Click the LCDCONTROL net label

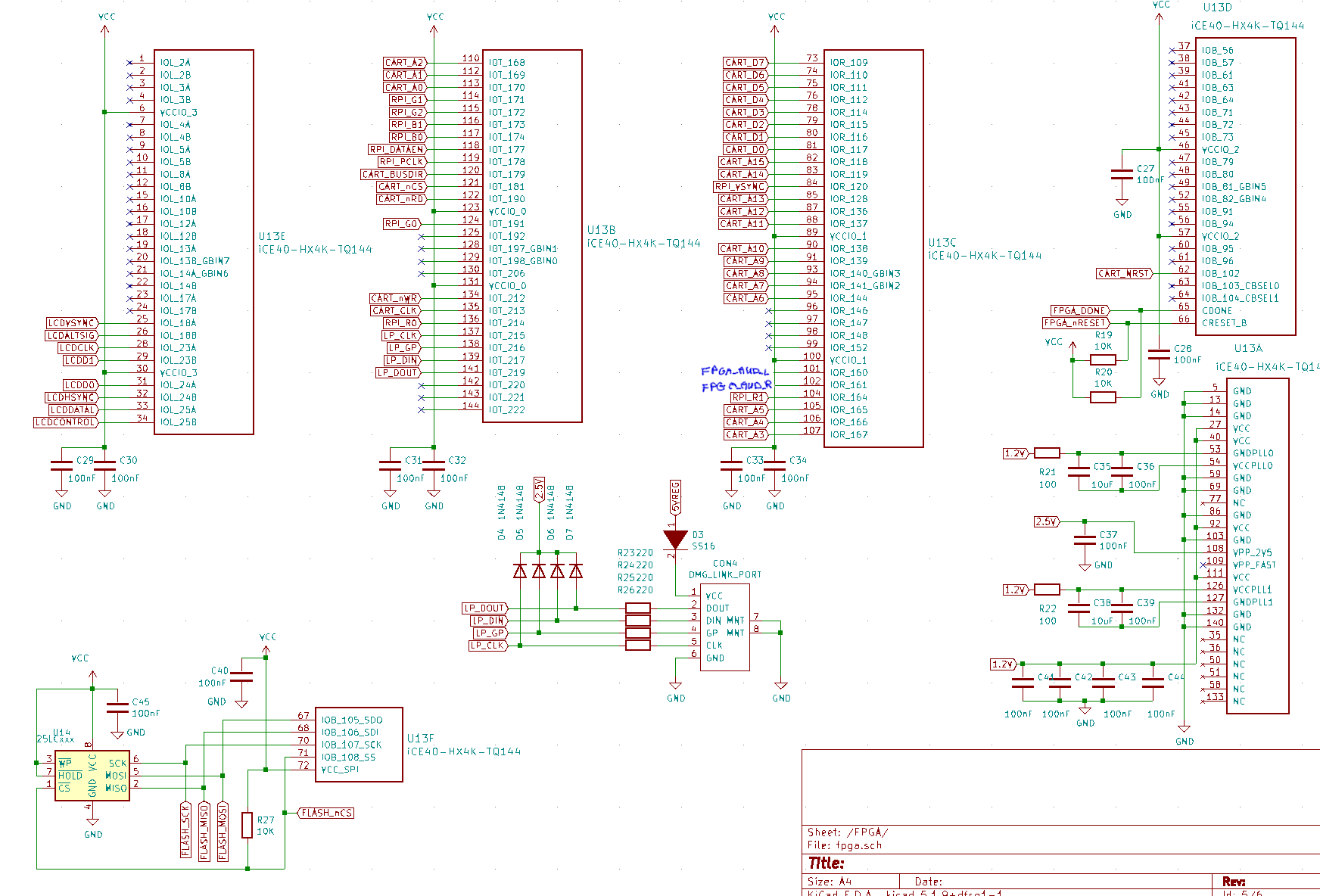(x=66, y=422)
